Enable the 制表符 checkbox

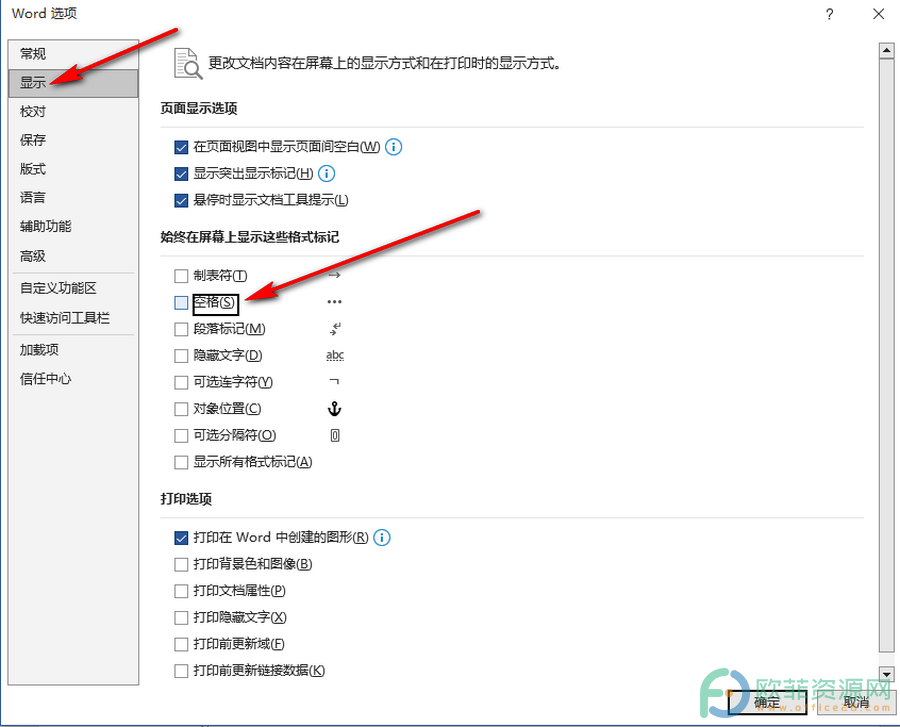pos(181,276)
